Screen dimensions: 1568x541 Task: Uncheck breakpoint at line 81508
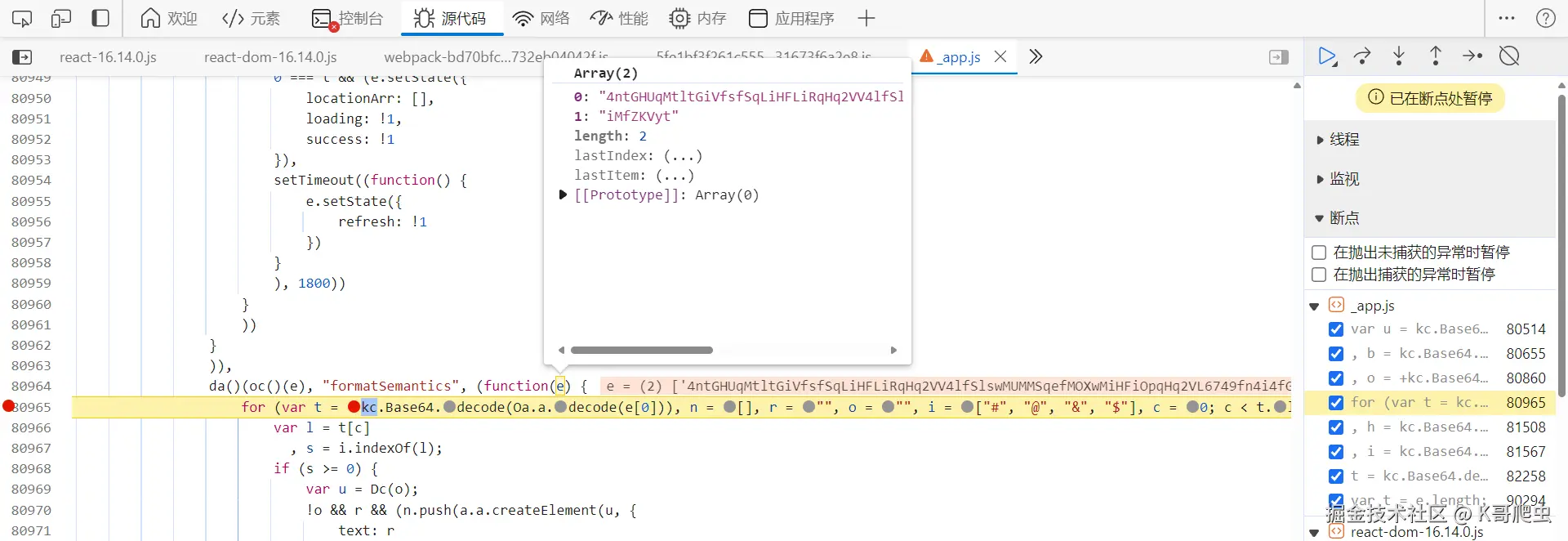[x=1336, y=427]
